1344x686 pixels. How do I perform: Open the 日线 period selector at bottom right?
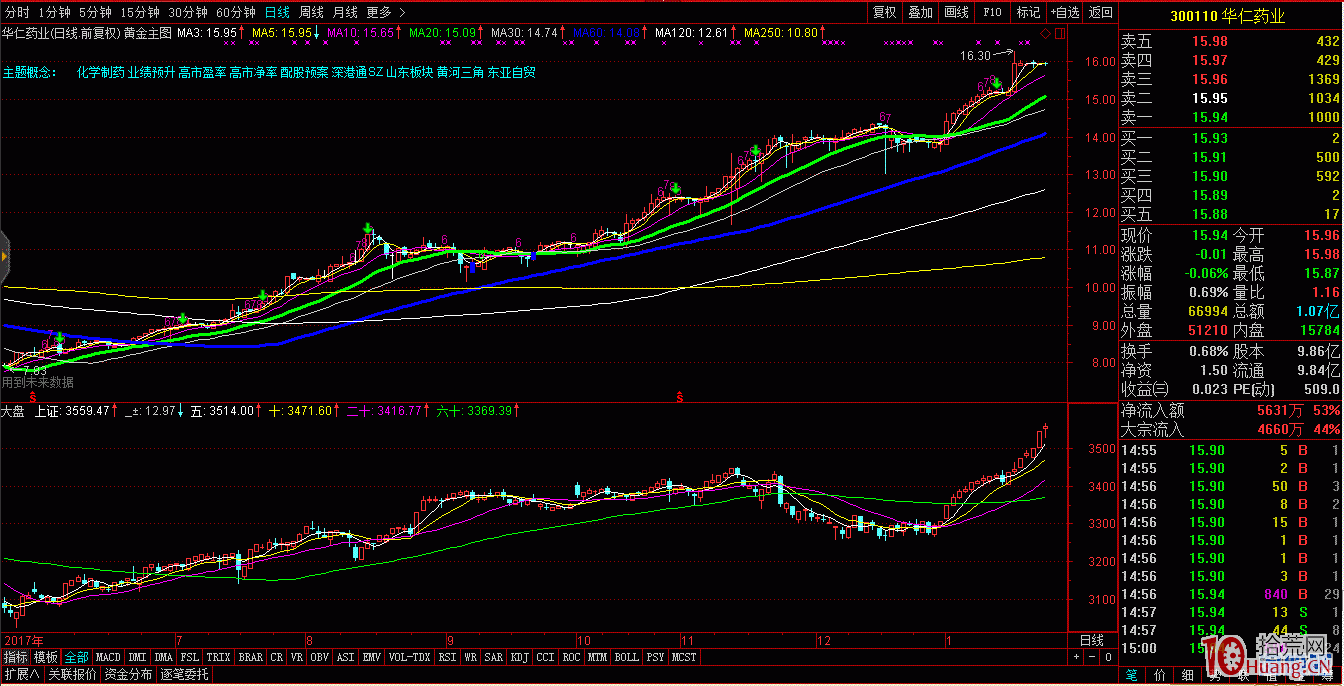click(x=1092, y=640)
